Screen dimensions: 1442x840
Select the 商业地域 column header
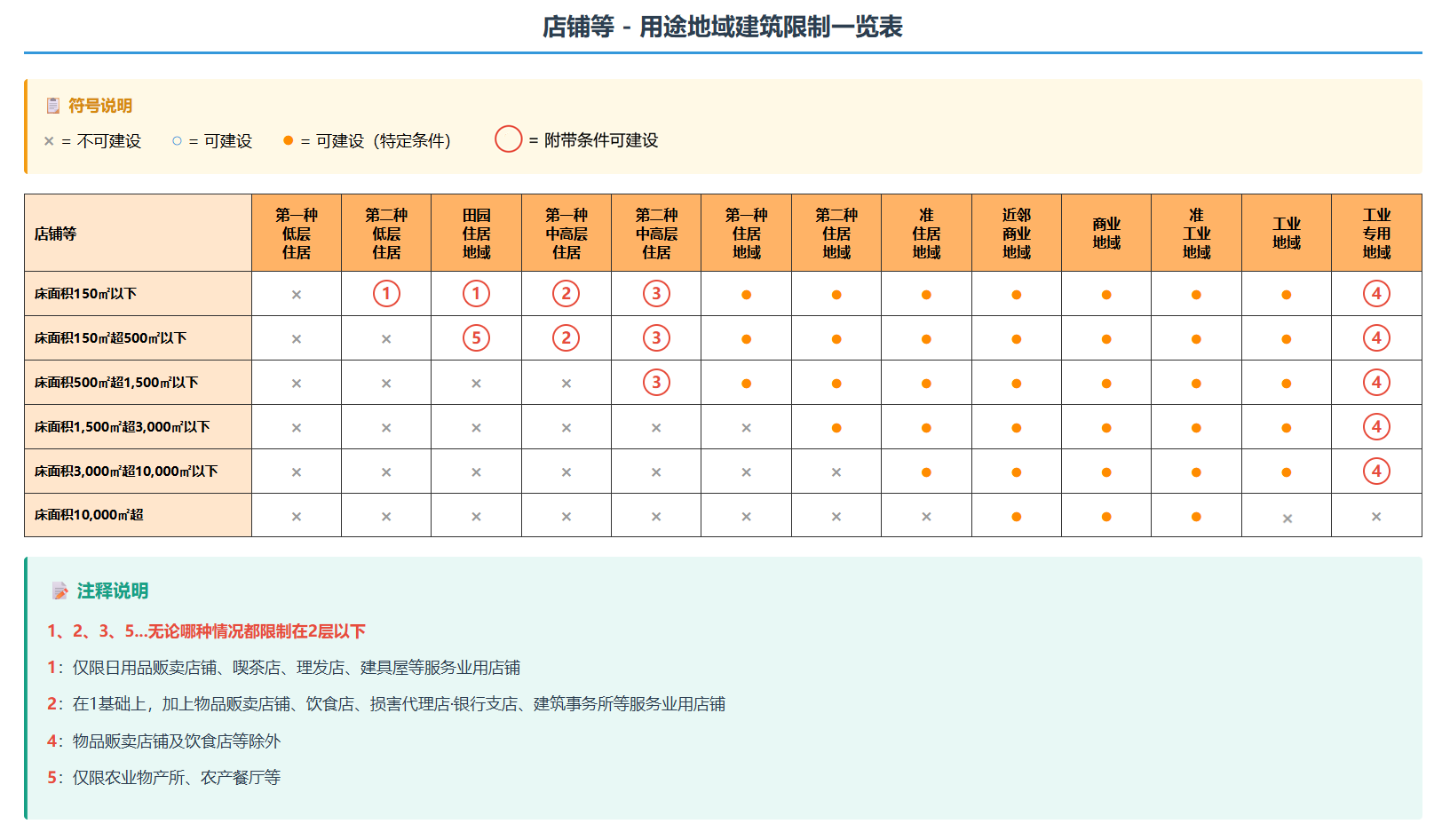[x=1105, y=232]
